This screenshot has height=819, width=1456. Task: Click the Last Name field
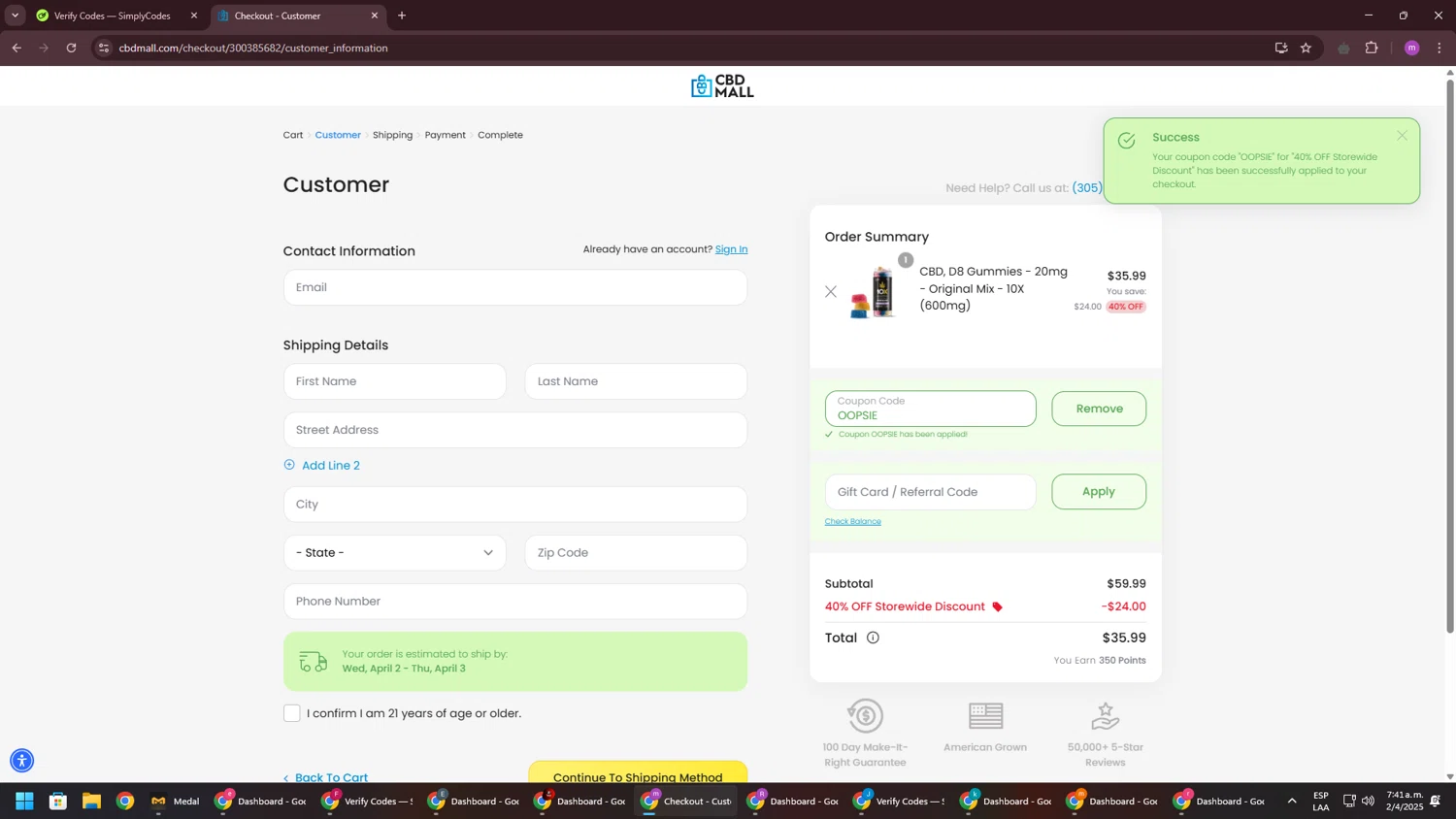click(636, 381)
